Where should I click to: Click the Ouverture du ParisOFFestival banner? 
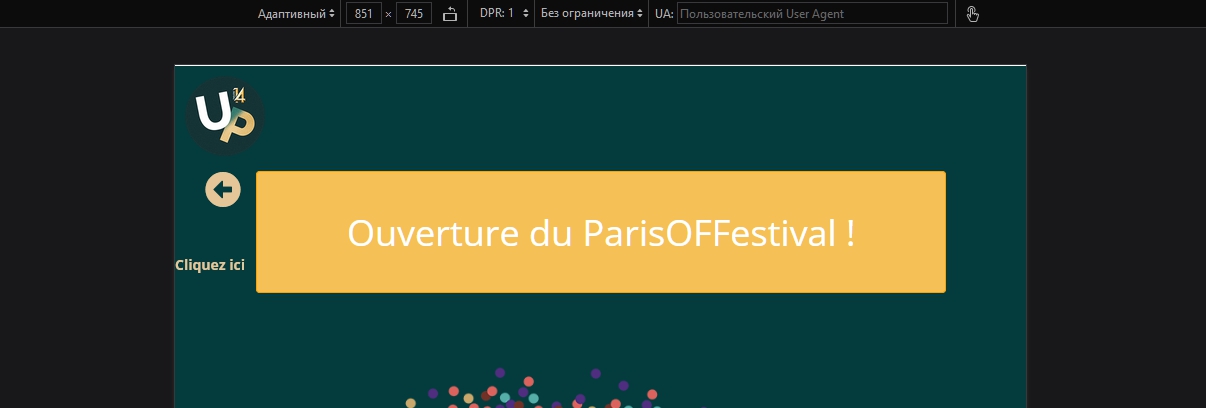coord(600,232)
